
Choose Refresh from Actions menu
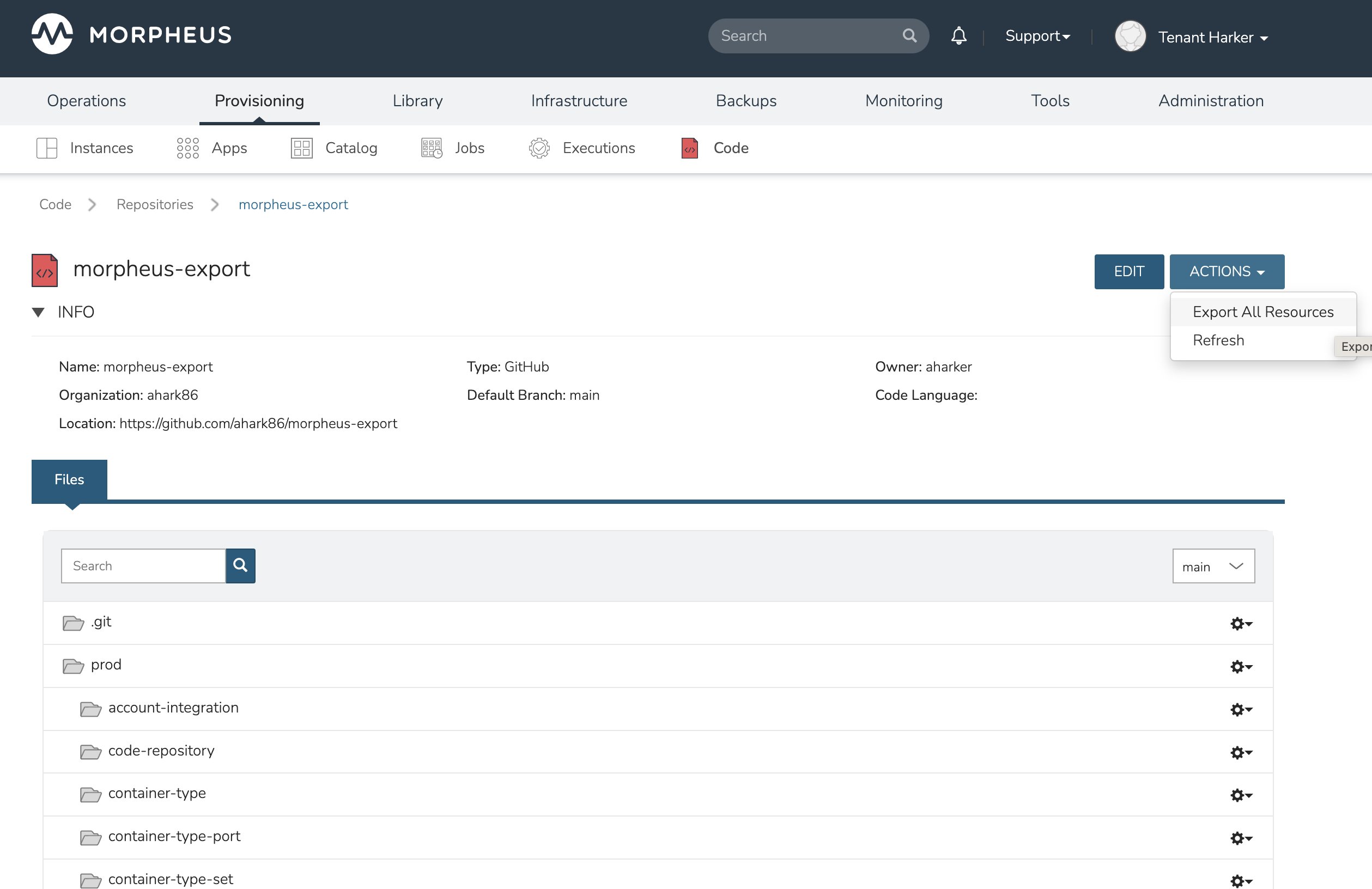[1218, 340]
